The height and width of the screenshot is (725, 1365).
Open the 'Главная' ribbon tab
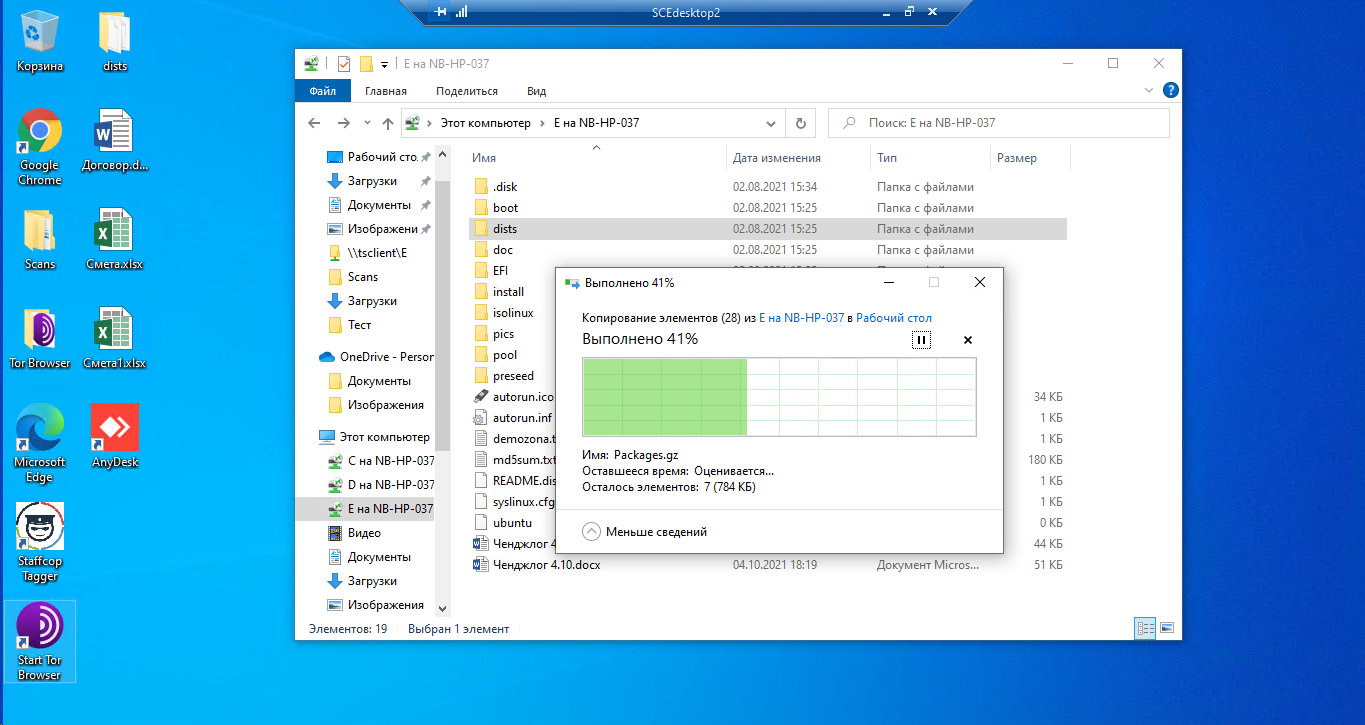[x=385, y=91]
